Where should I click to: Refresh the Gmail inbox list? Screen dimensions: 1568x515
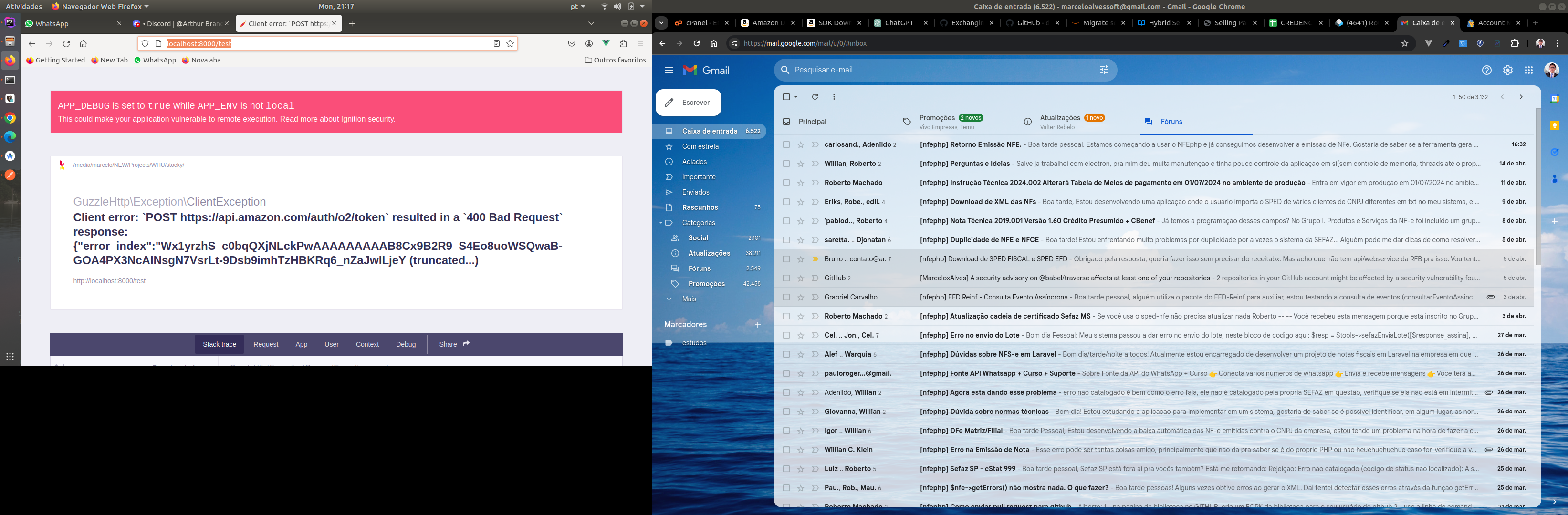tap(815, 97)
